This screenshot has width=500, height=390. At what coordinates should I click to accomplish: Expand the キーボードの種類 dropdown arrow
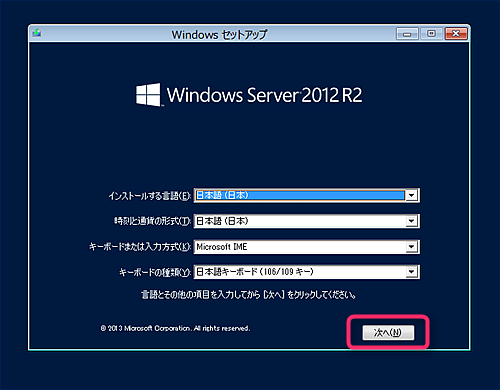click(x=412, y=272)
